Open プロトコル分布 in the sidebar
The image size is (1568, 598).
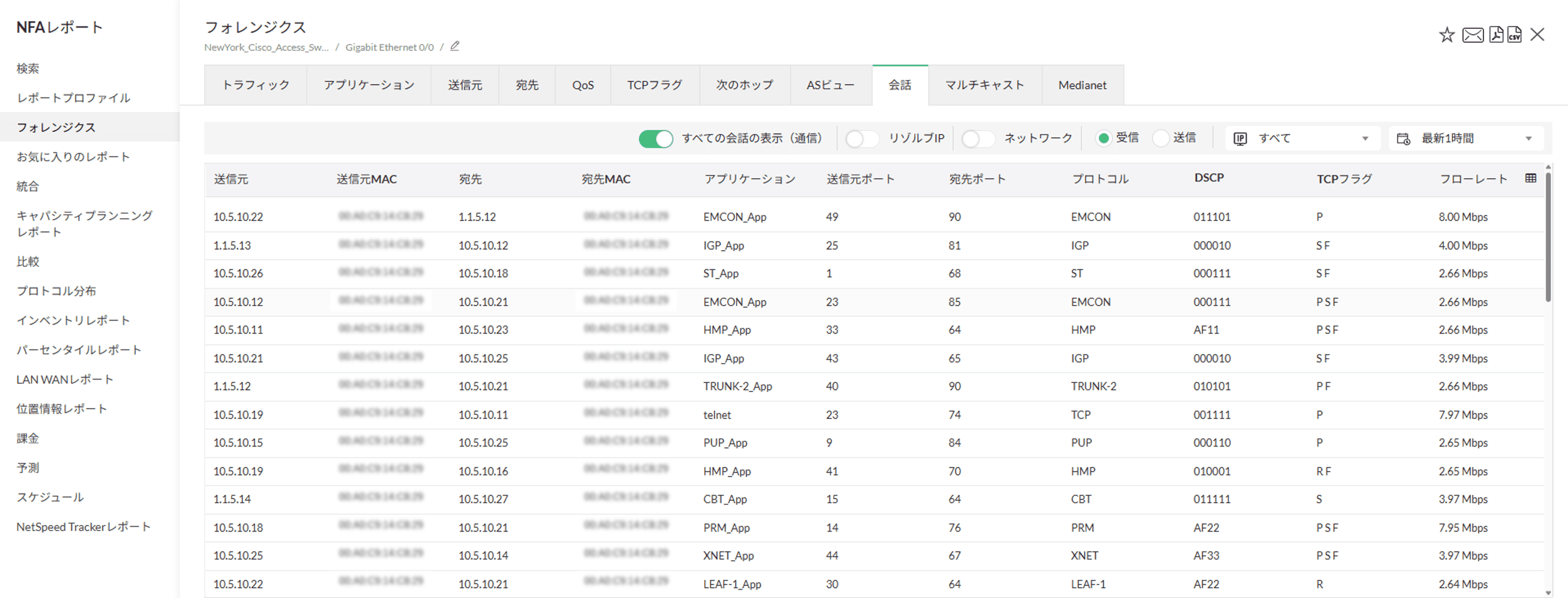[x=56, y=291]
